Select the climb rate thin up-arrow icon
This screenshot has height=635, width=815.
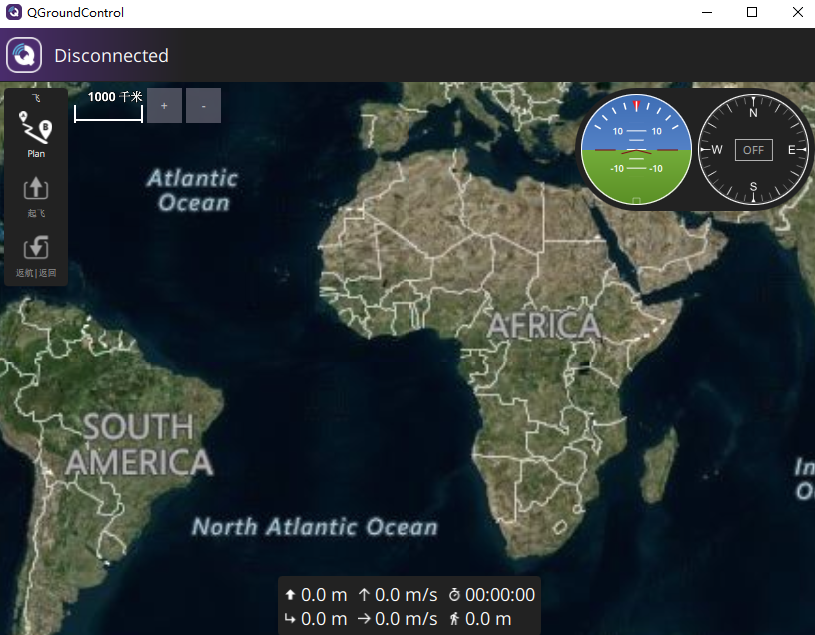pos(364,594)
